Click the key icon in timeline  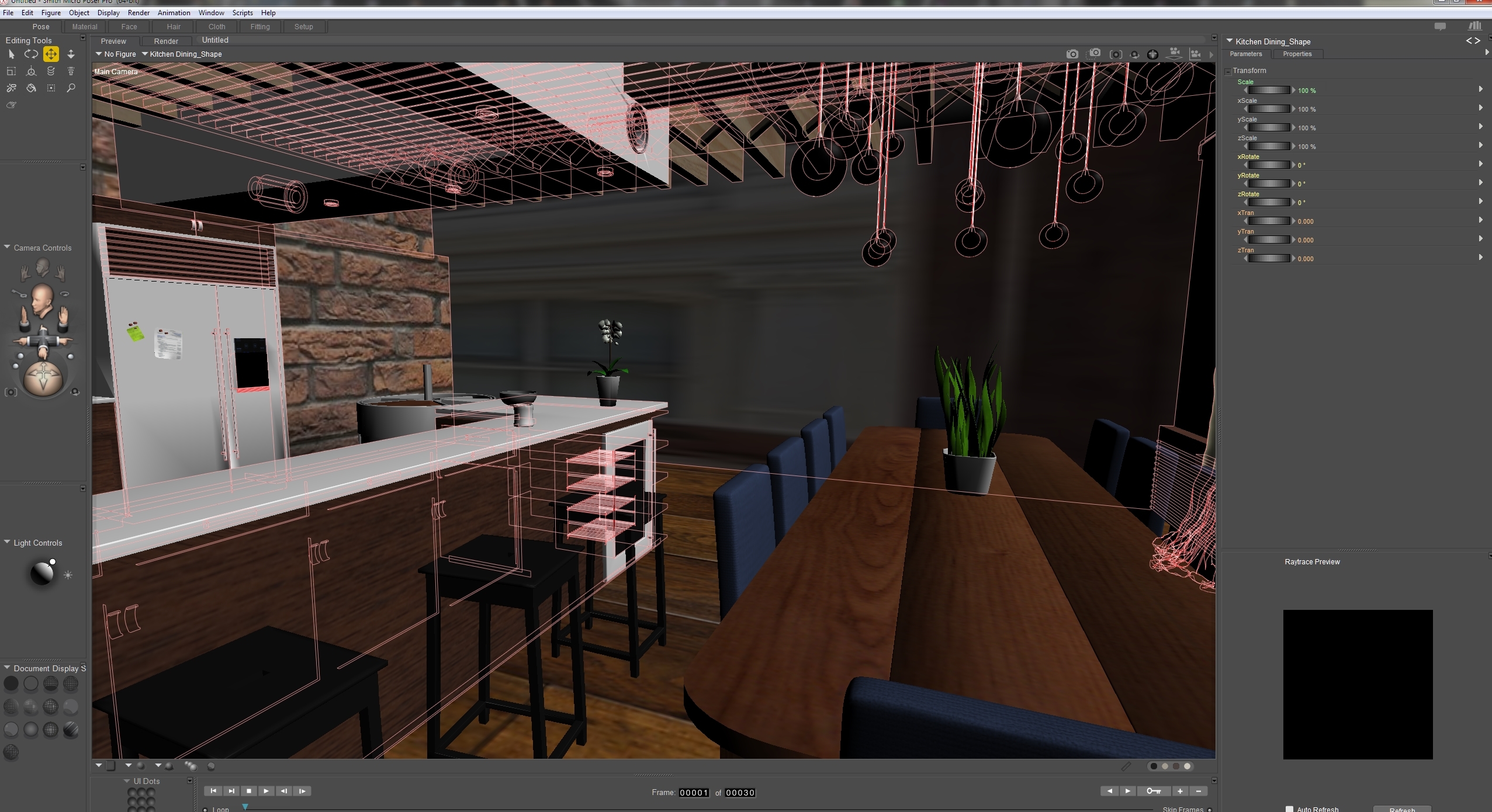pos(1154,791)
